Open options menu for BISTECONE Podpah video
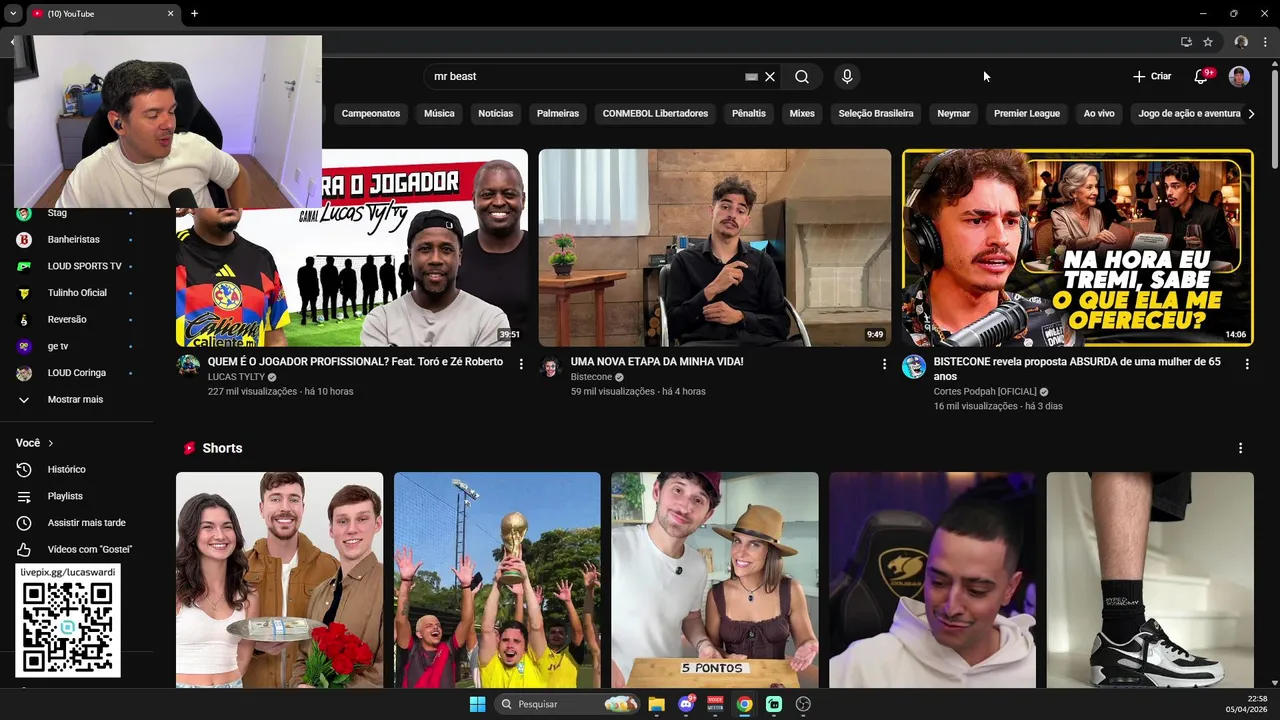The width and height of the screenshot is (1280, 720). click(x=1247, y=365)
